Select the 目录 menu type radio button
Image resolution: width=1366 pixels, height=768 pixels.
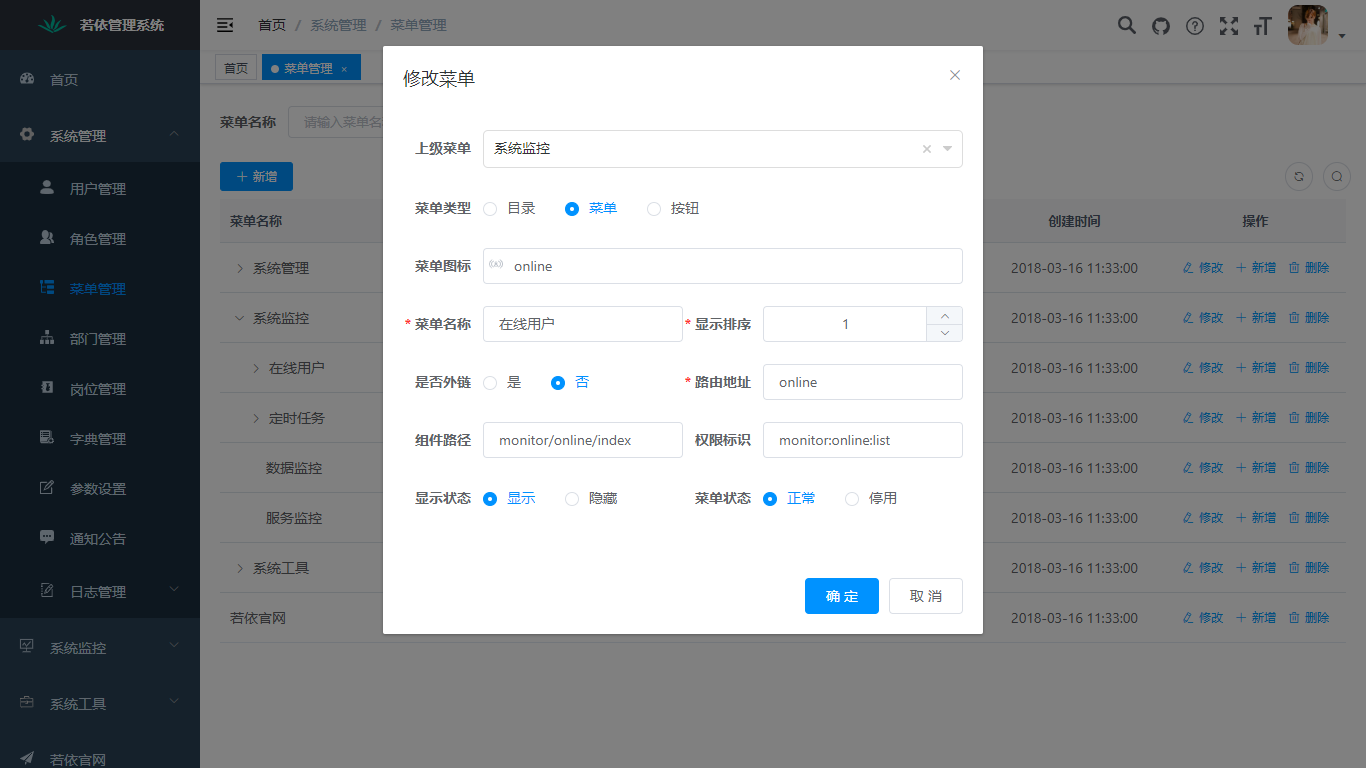pyautogui.click(x=489, y=208)
